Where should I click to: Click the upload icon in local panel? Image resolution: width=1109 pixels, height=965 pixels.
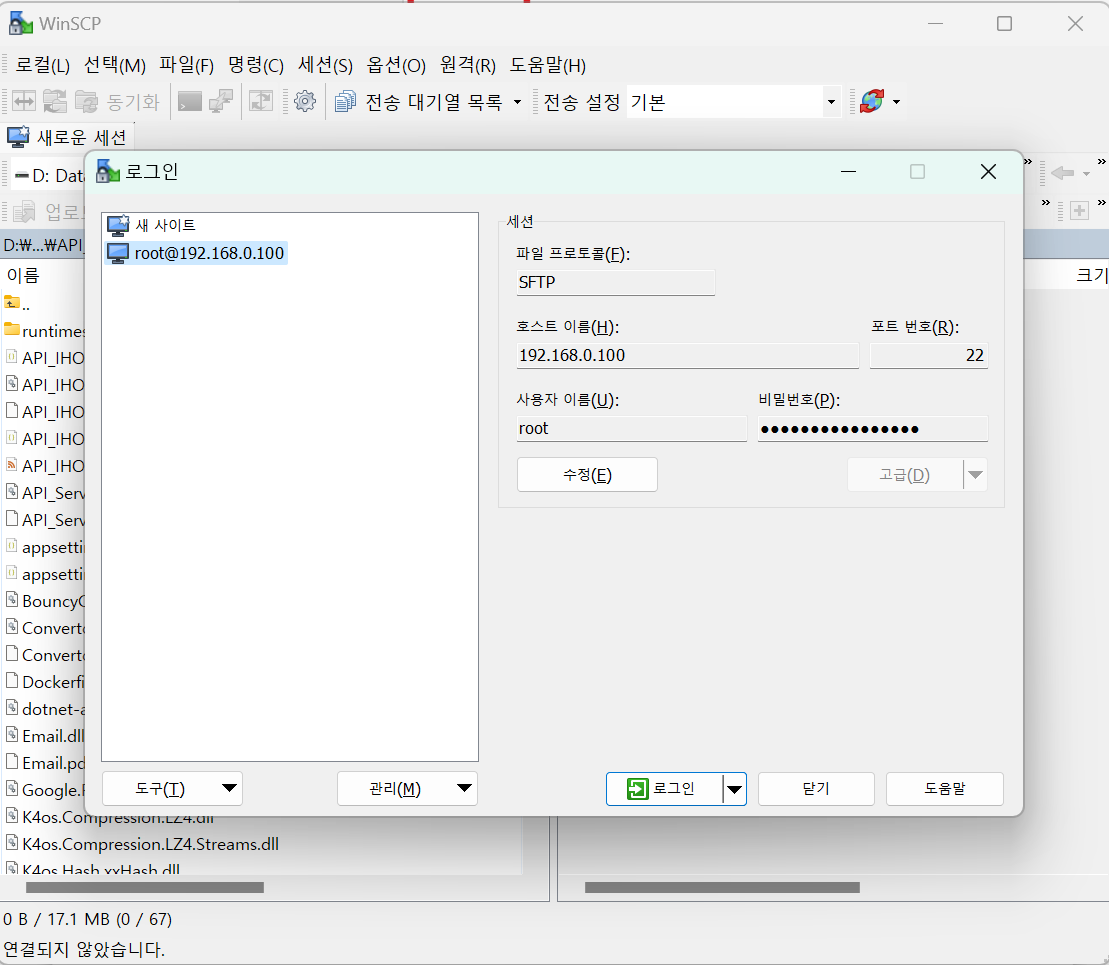pyautogui.click(x=24, y=210)
